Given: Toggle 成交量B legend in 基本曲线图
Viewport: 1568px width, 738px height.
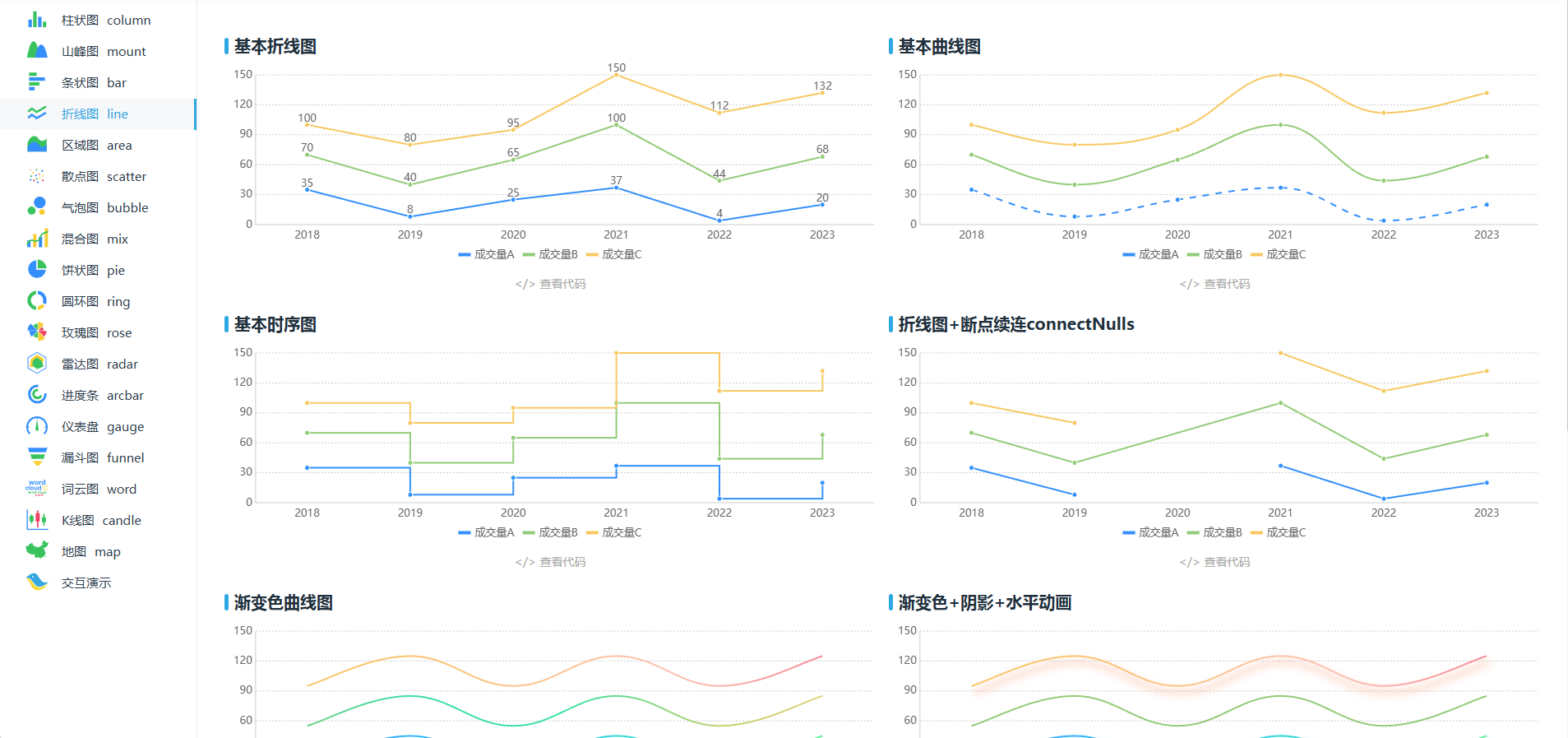Looking at the screenshot, I should pyautogui.click(x=1214, y=254).
